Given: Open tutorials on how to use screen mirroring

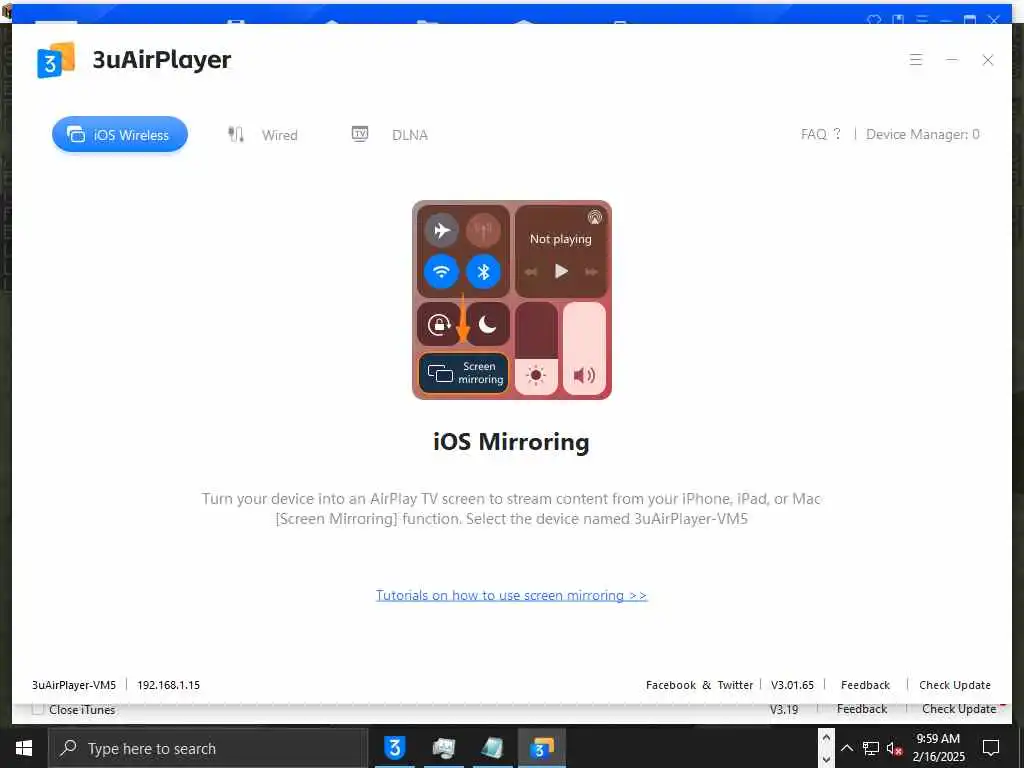Looking at the screenshot, I should [511, 595].
